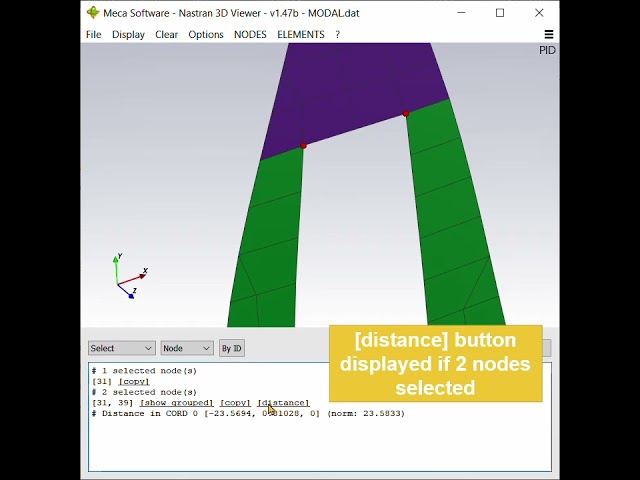
Task: Click the By ID button
Action: pyautogui.click(x=232, y=348)
